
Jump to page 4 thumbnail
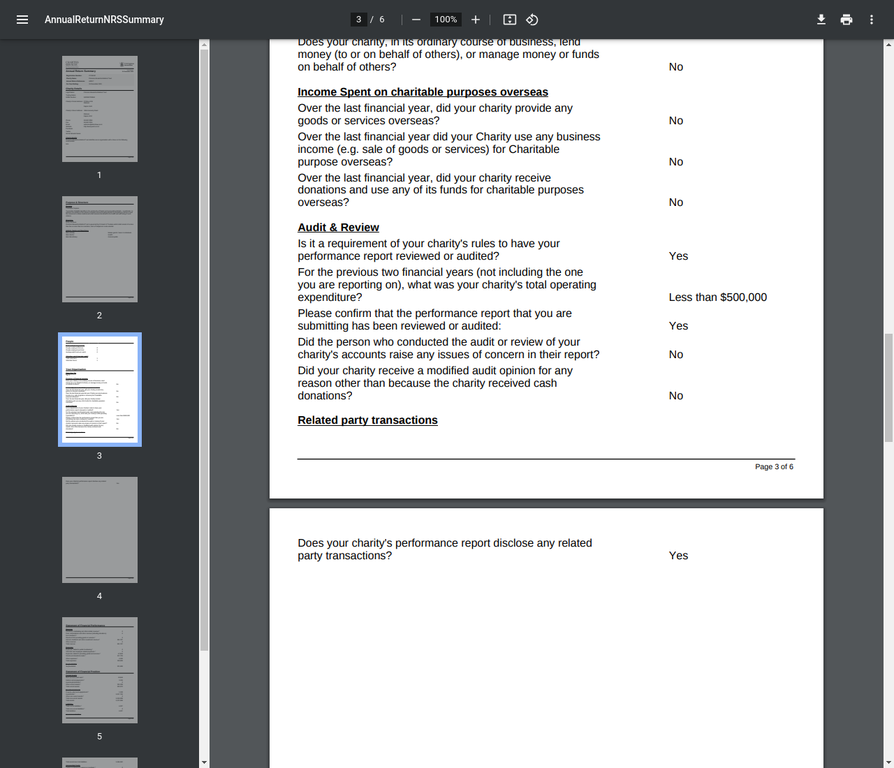point(99,530)
